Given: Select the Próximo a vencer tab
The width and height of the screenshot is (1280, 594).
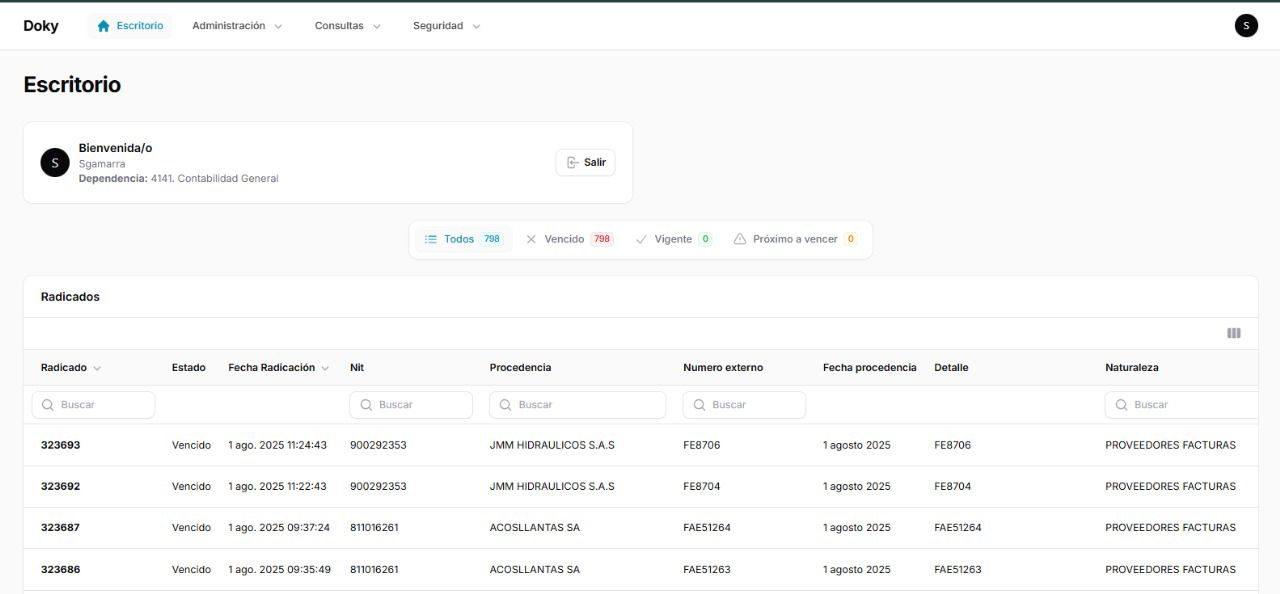Looking at the screenshot, I should [796, 239].
